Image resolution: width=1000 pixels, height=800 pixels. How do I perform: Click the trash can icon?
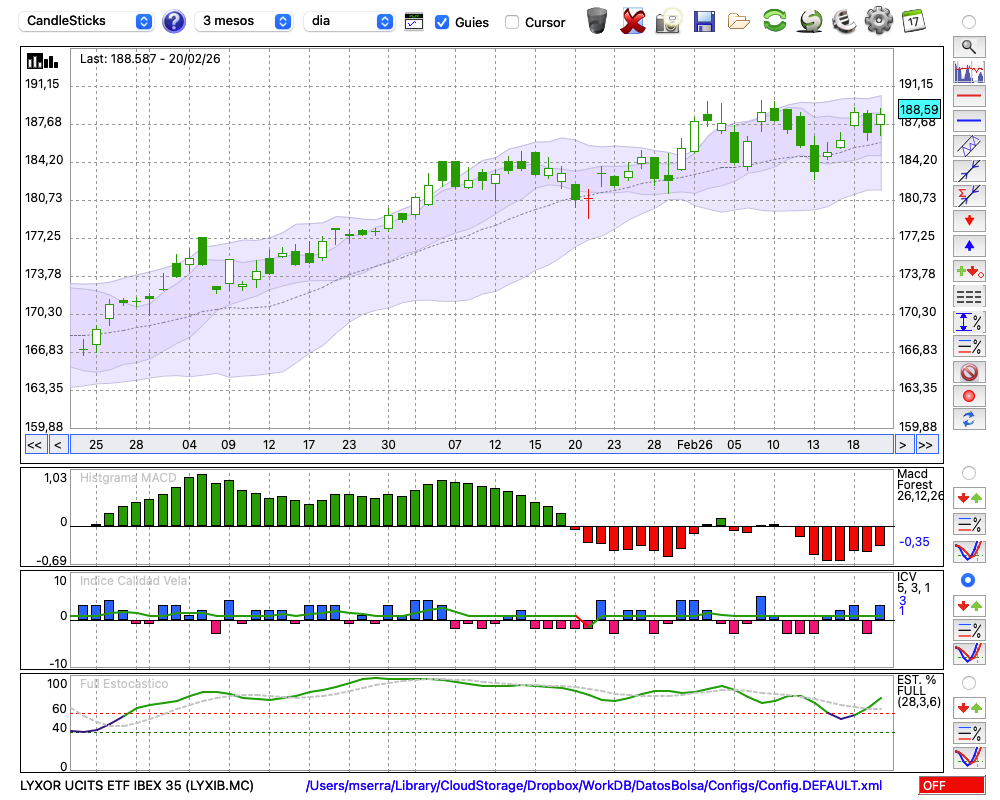click(597, 20)
